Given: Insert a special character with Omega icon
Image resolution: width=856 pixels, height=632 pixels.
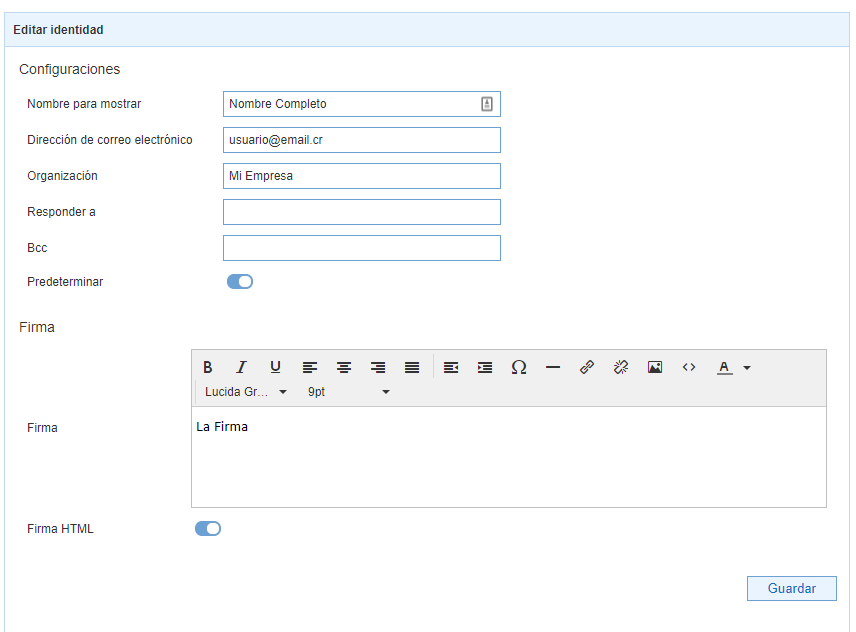Looking at the screenshot, I should (518, 367).
